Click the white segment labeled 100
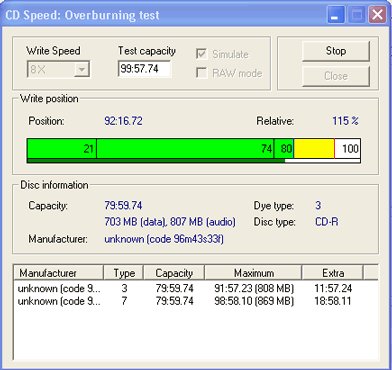This screenshot has width=392, height=370. pos(347,148)
